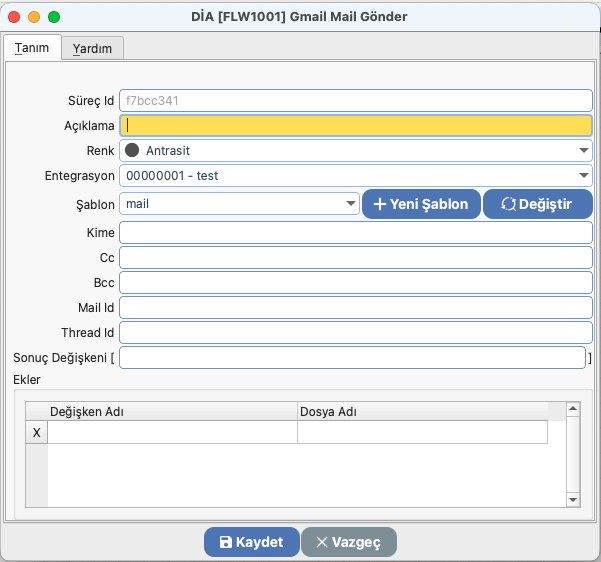
Task: Click the Antrasit color circle
Action: (x=132, y=150)
